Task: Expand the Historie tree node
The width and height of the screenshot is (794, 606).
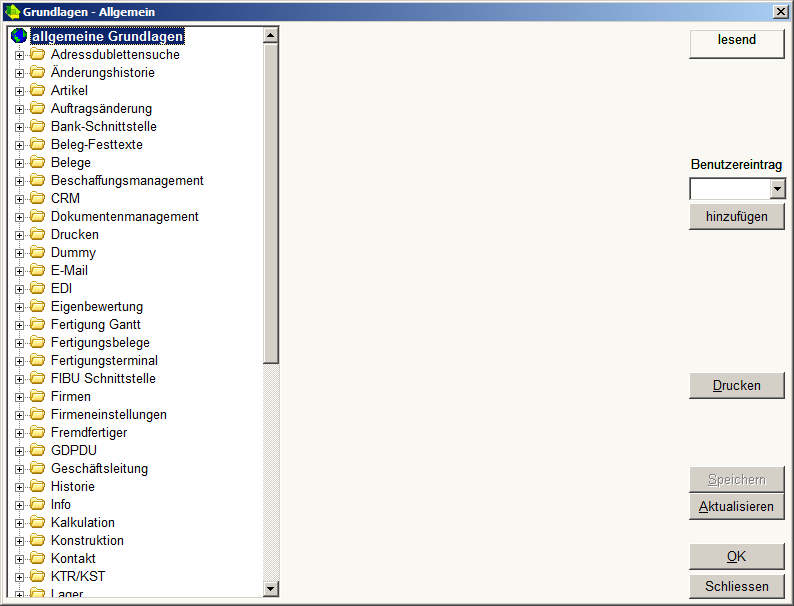Action: 19,487
